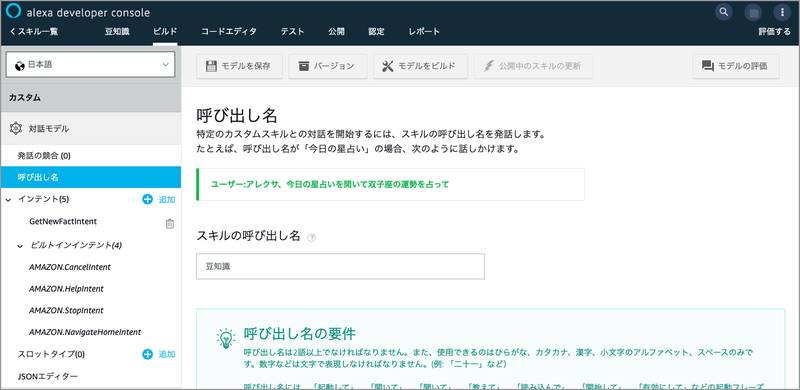Open the search magnifier icon

point(723,12)
